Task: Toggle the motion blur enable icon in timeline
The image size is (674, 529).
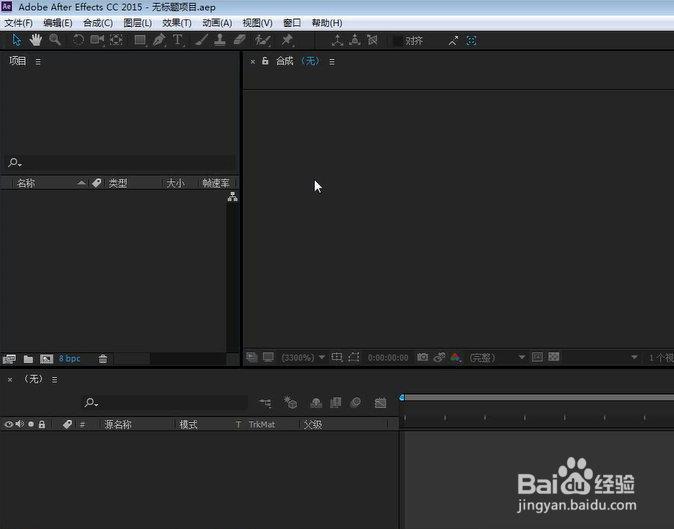Action: coord(355,403)
